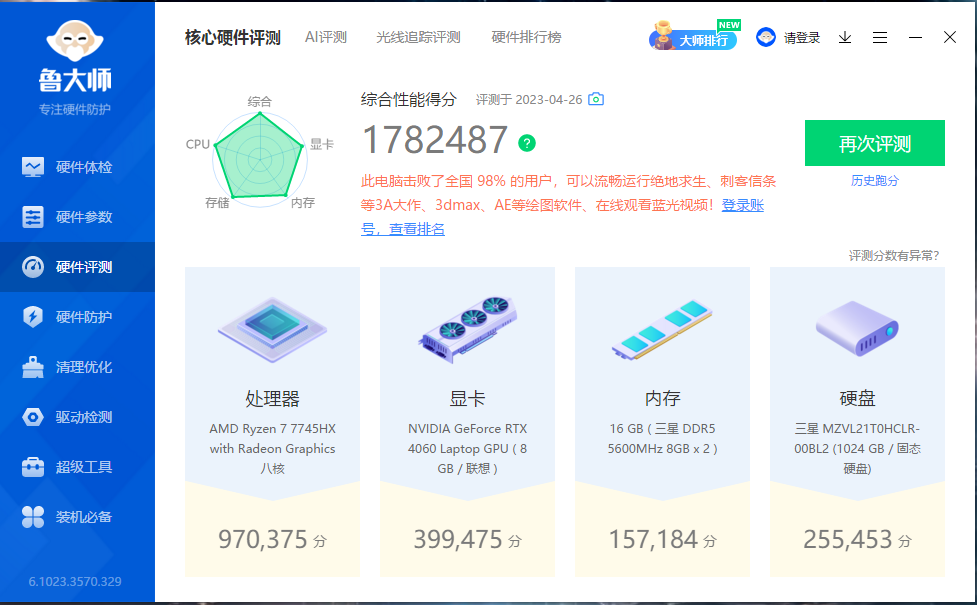The height and width of the screenshot is (605, 977).
Task: Click the 专注硬件防护 slogan
Action: (x=75, y=110)
